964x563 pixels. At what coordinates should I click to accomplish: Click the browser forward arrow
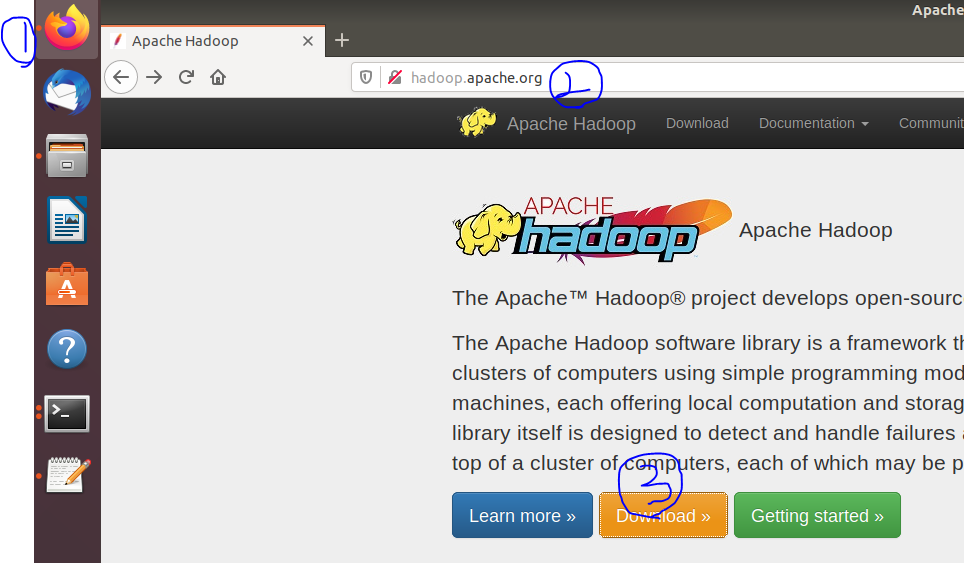(x=154, y=77)
